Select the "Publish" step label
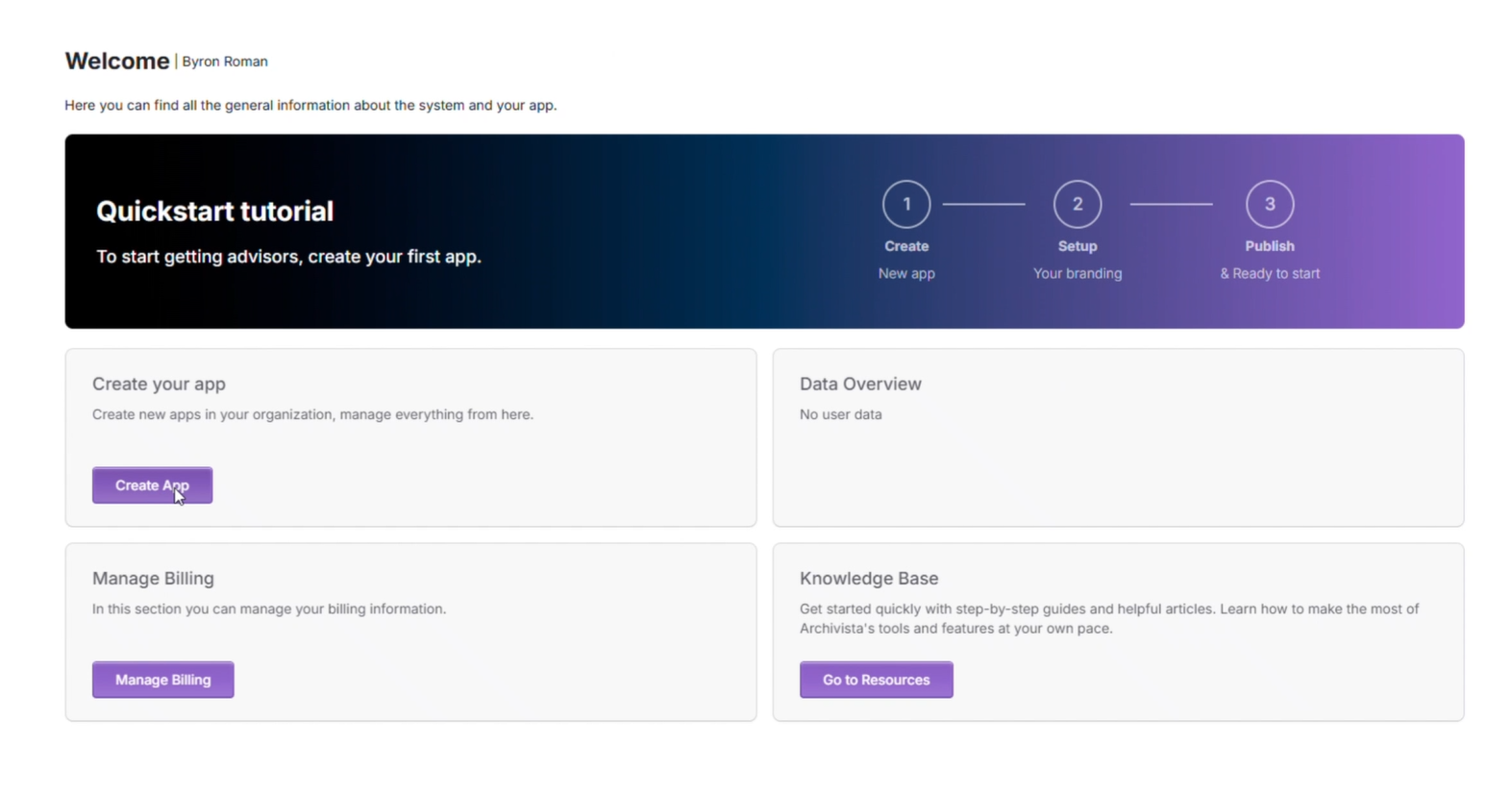 [1269, 246]
